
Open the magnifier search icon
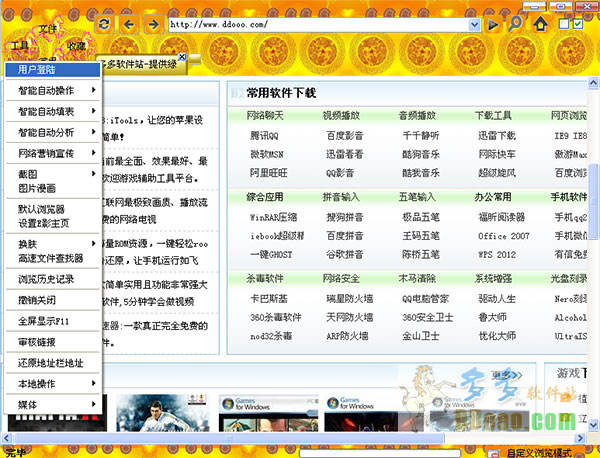(515, 24)
